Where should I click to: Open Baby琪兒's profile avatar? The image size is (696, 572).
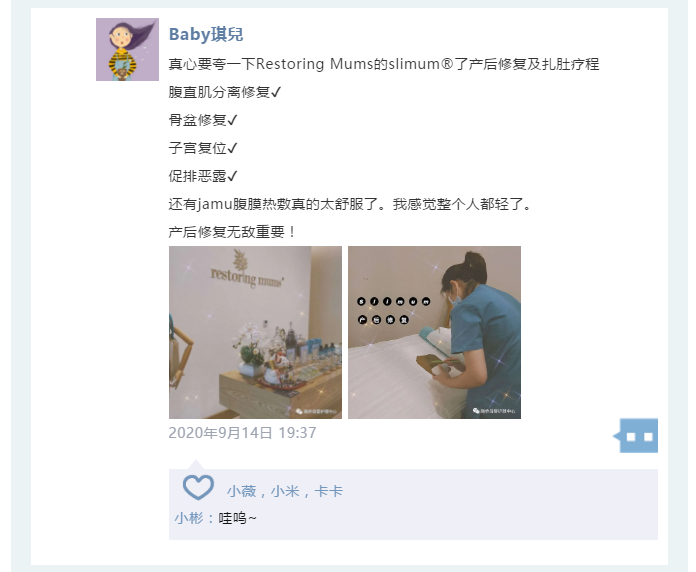127,49
